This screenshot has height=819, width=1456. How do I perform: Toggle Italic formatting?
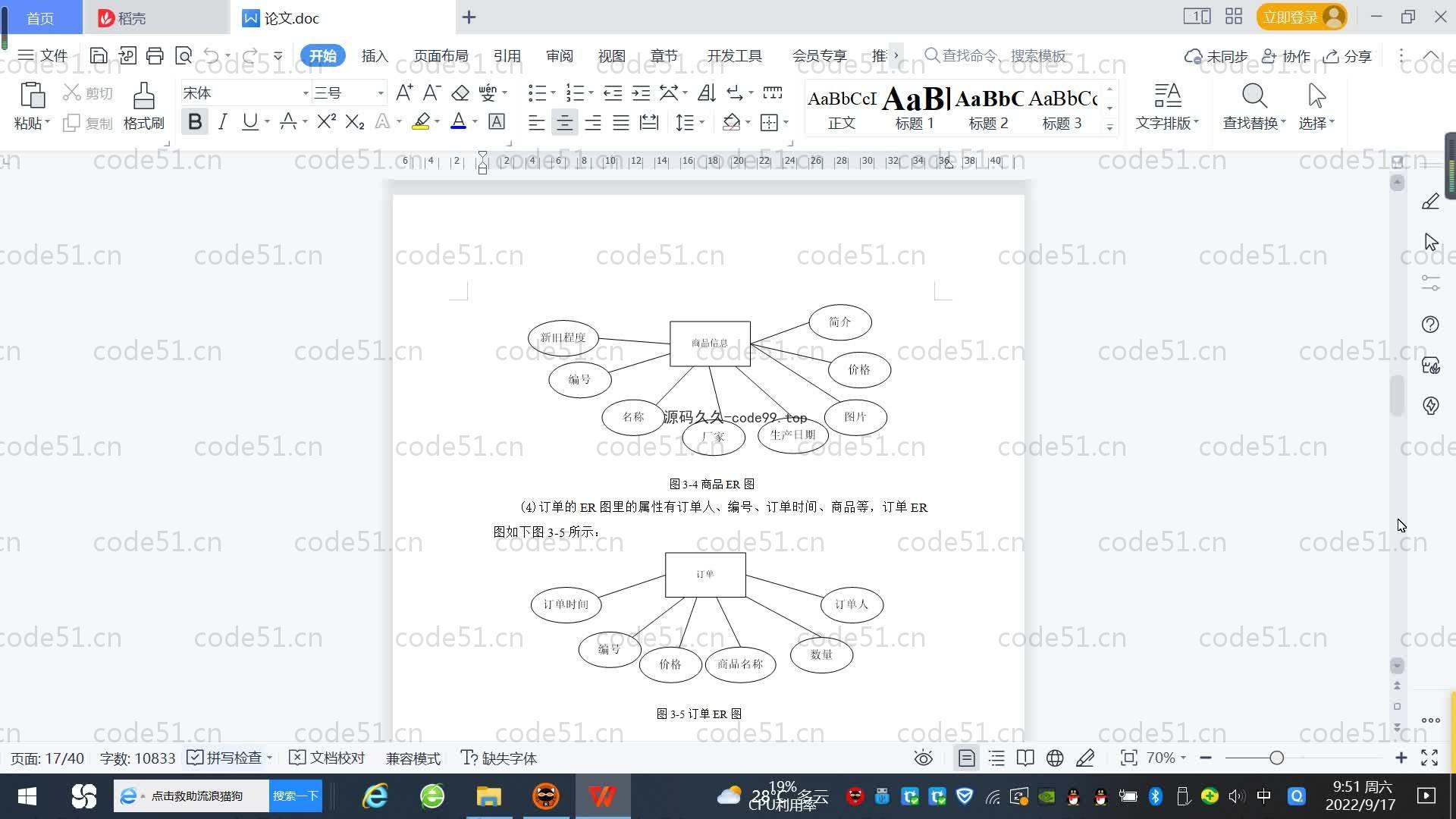click(222, 121)
